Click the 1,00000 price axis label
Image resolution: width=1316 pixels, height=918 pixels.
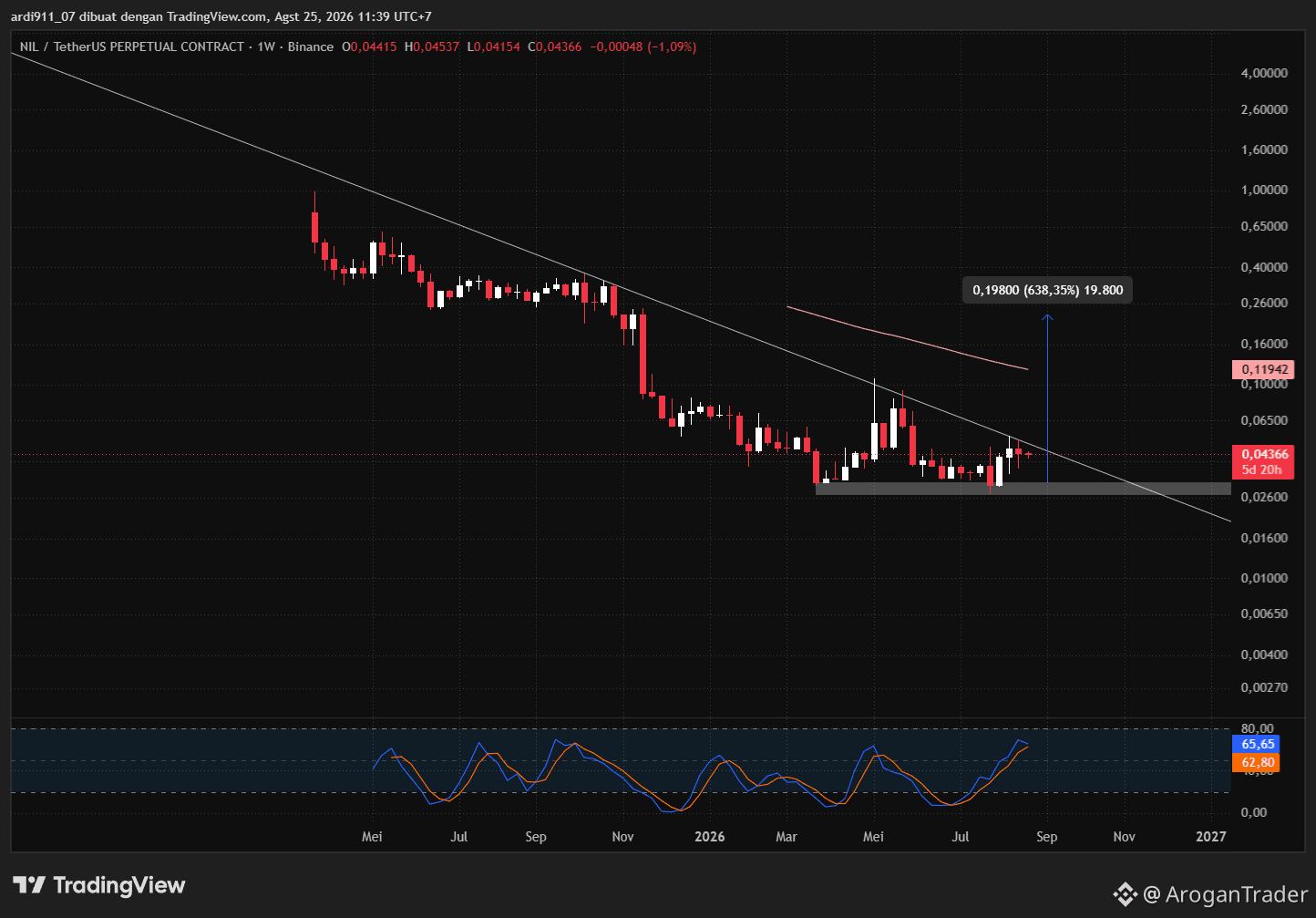[1264, 190]
